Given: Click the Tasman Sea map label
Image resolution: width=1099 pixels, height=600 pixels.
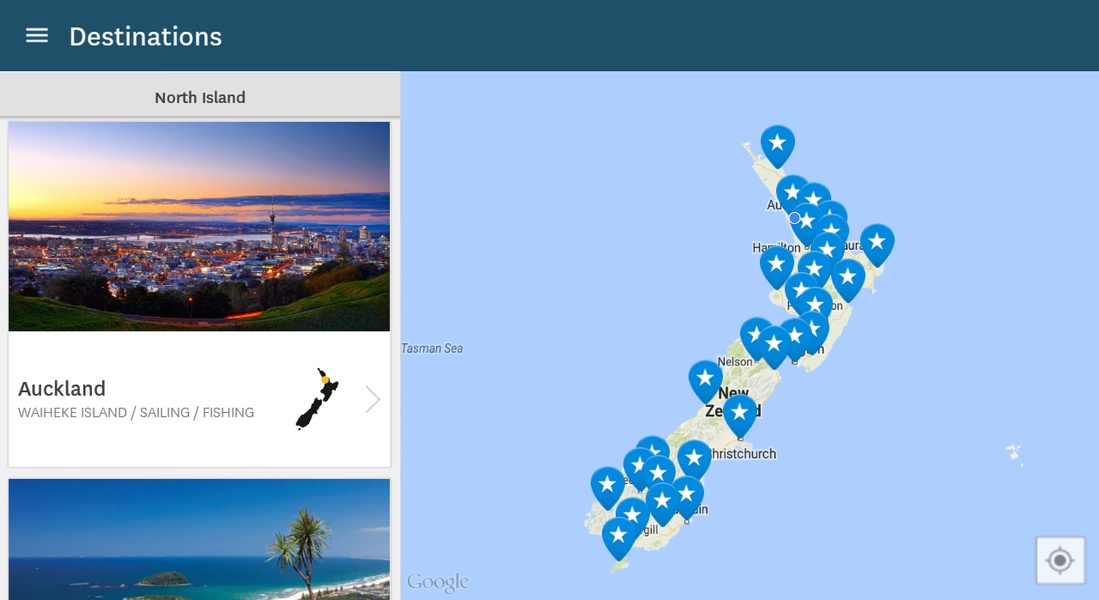Looking at the screenshot, I should coord(432,348).
